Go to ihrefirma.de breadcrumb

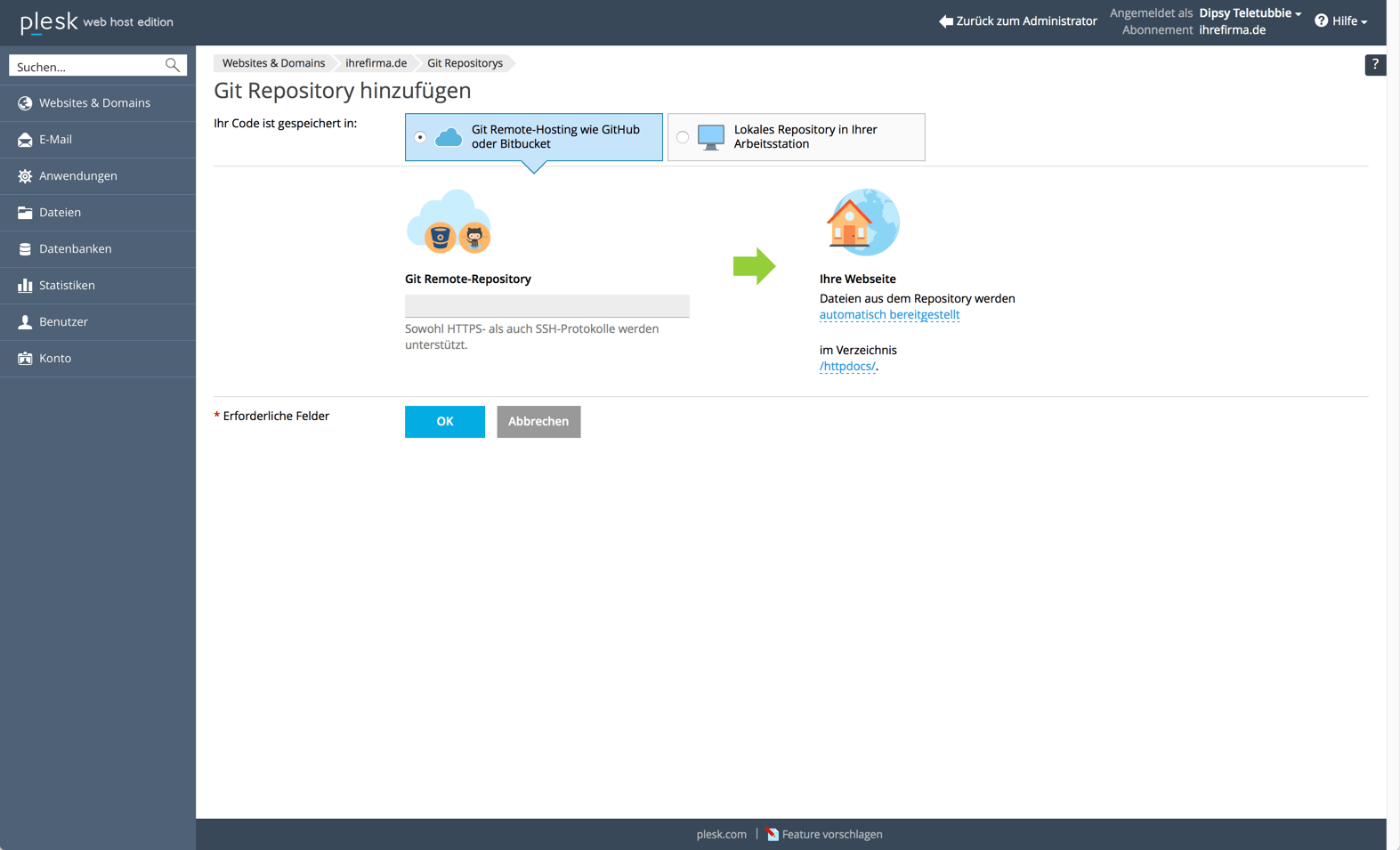coord(376,63)
